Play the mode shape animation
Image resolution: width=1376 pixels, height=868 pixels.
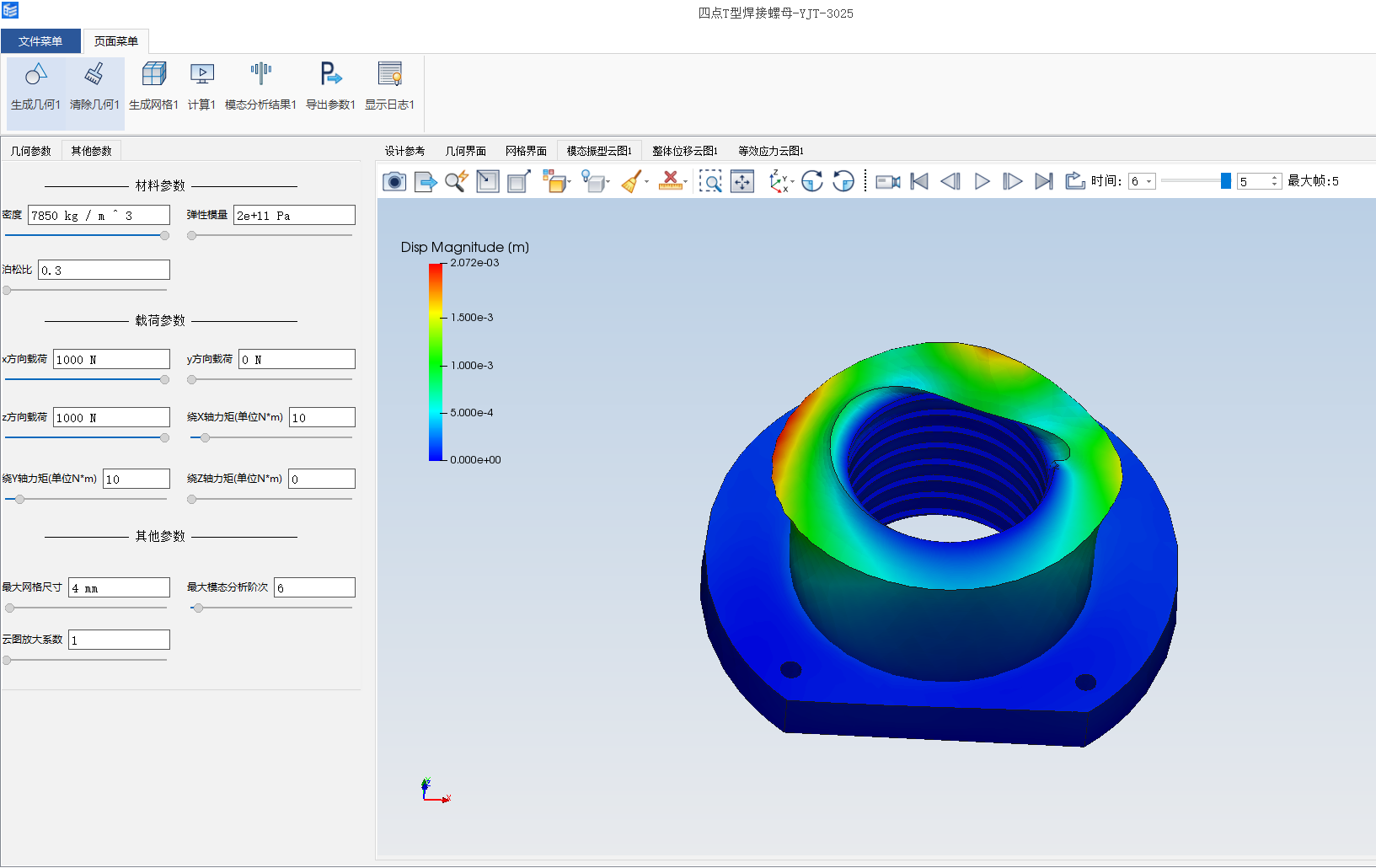pos(982,181)
